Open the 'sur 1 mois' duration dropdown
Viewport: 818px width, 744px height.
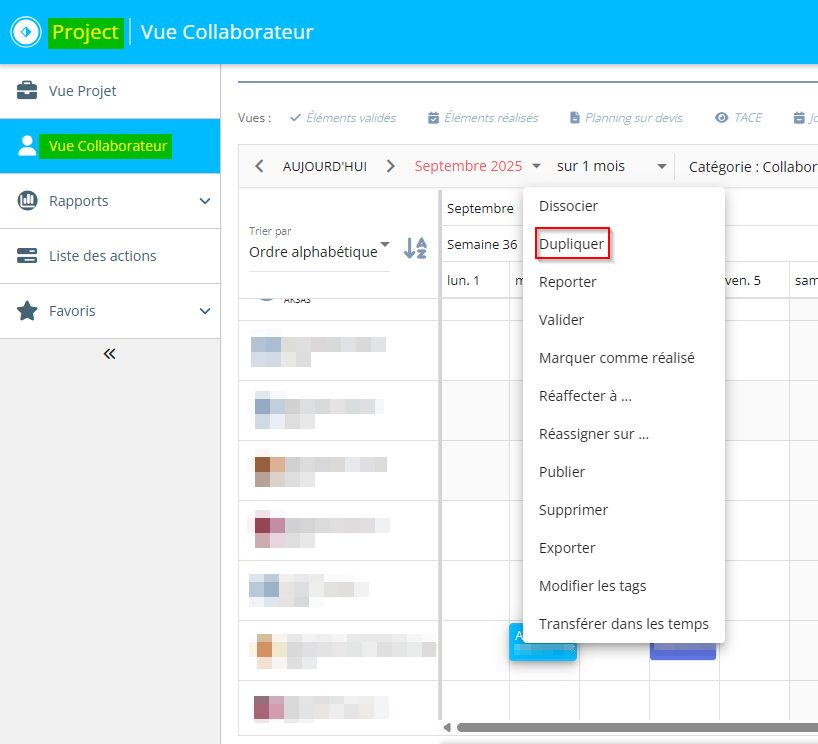[x=611, y=166]
